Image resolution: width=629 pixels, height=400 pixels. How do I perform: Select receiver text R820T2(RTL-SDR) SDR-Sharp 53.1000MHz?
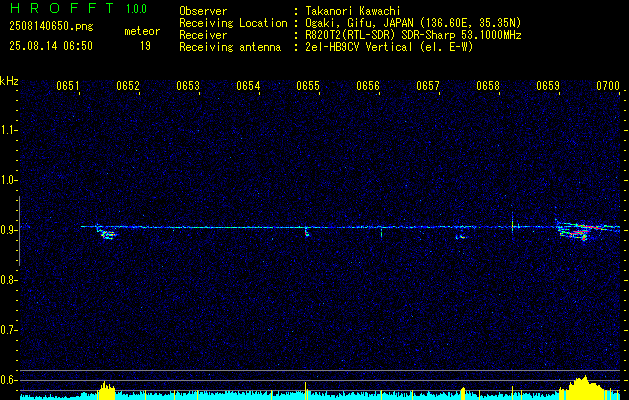pyautogui.click(x=413, y=35)
